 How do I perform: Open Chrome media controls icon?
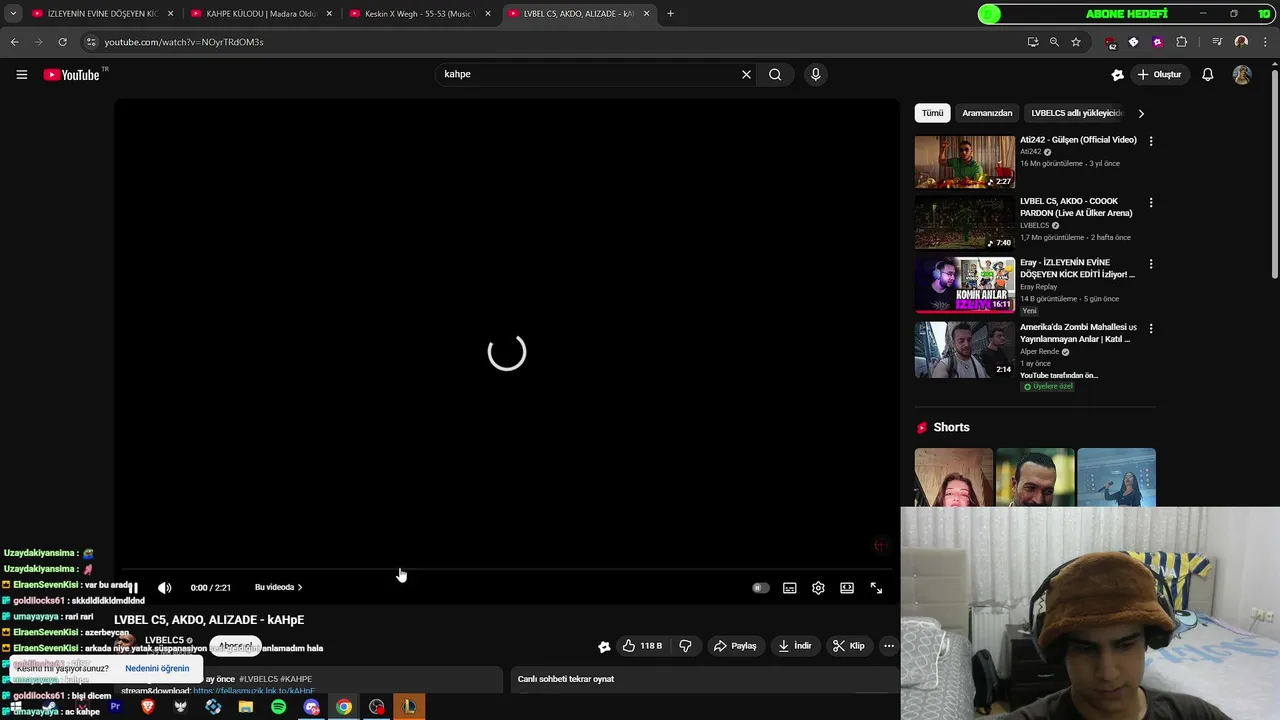click(1217, 42)
